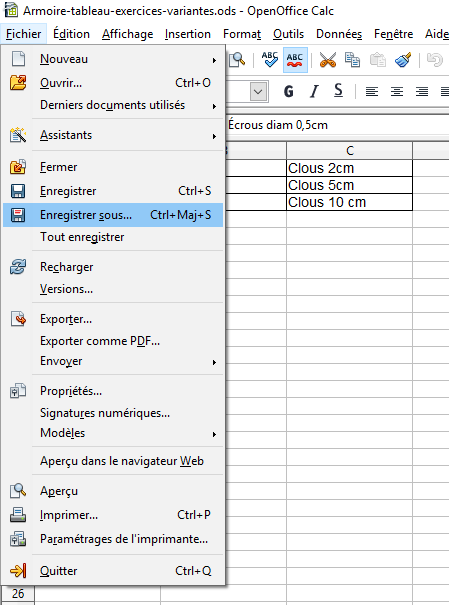450x605 pixels.
Task: Click the Recharger icon in the menu
Action: pos(18,267)
